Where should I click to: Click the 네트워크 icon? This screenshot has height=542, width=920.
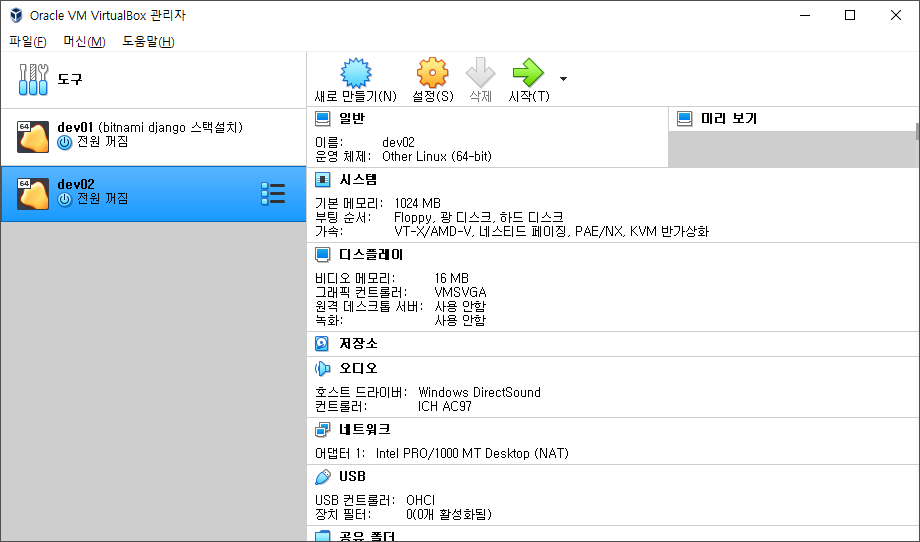[x=322, y=429]
